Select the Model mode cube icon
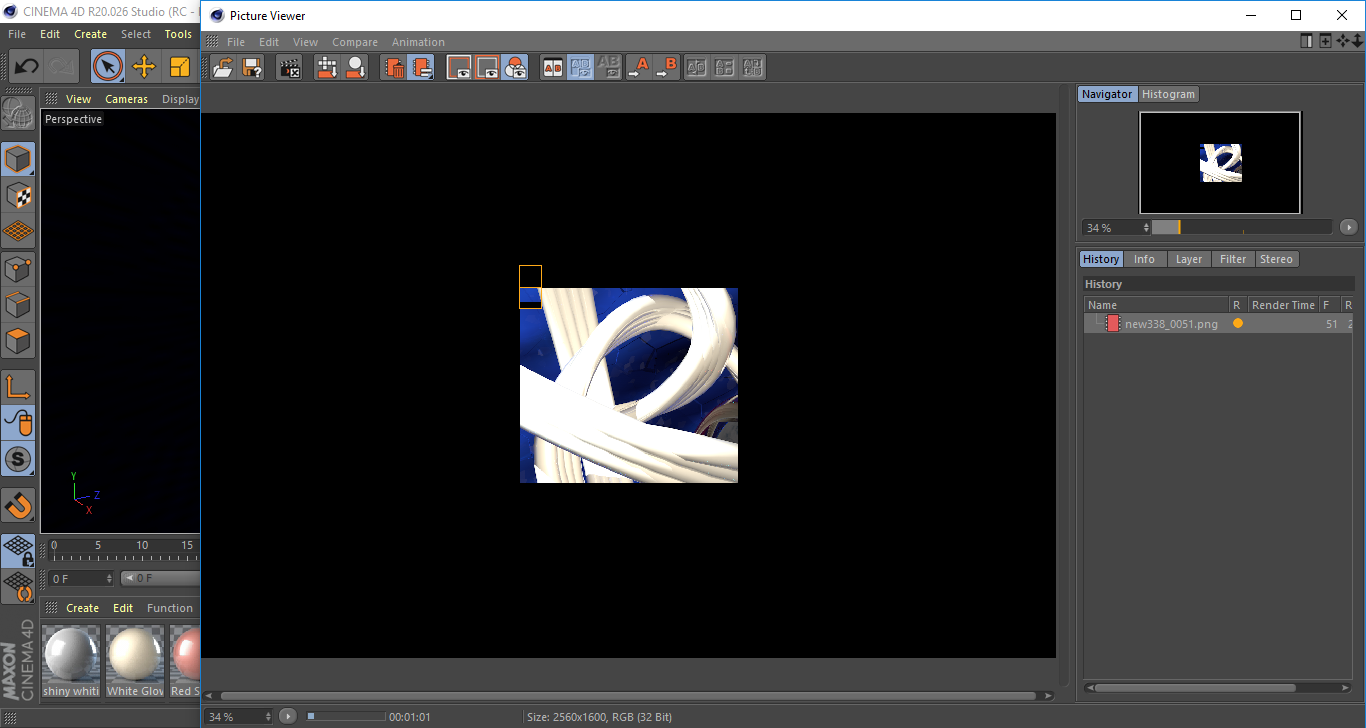Viewport: 1366px width, 728px height. [x=18, y=159]
